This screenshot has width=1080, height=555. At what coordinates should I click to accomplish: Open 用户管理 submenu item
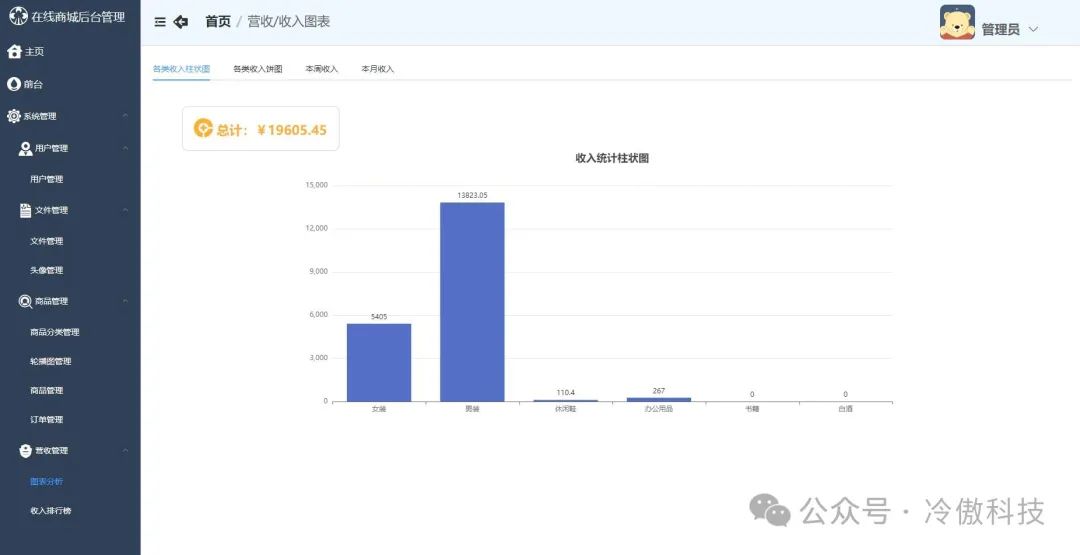47,179
